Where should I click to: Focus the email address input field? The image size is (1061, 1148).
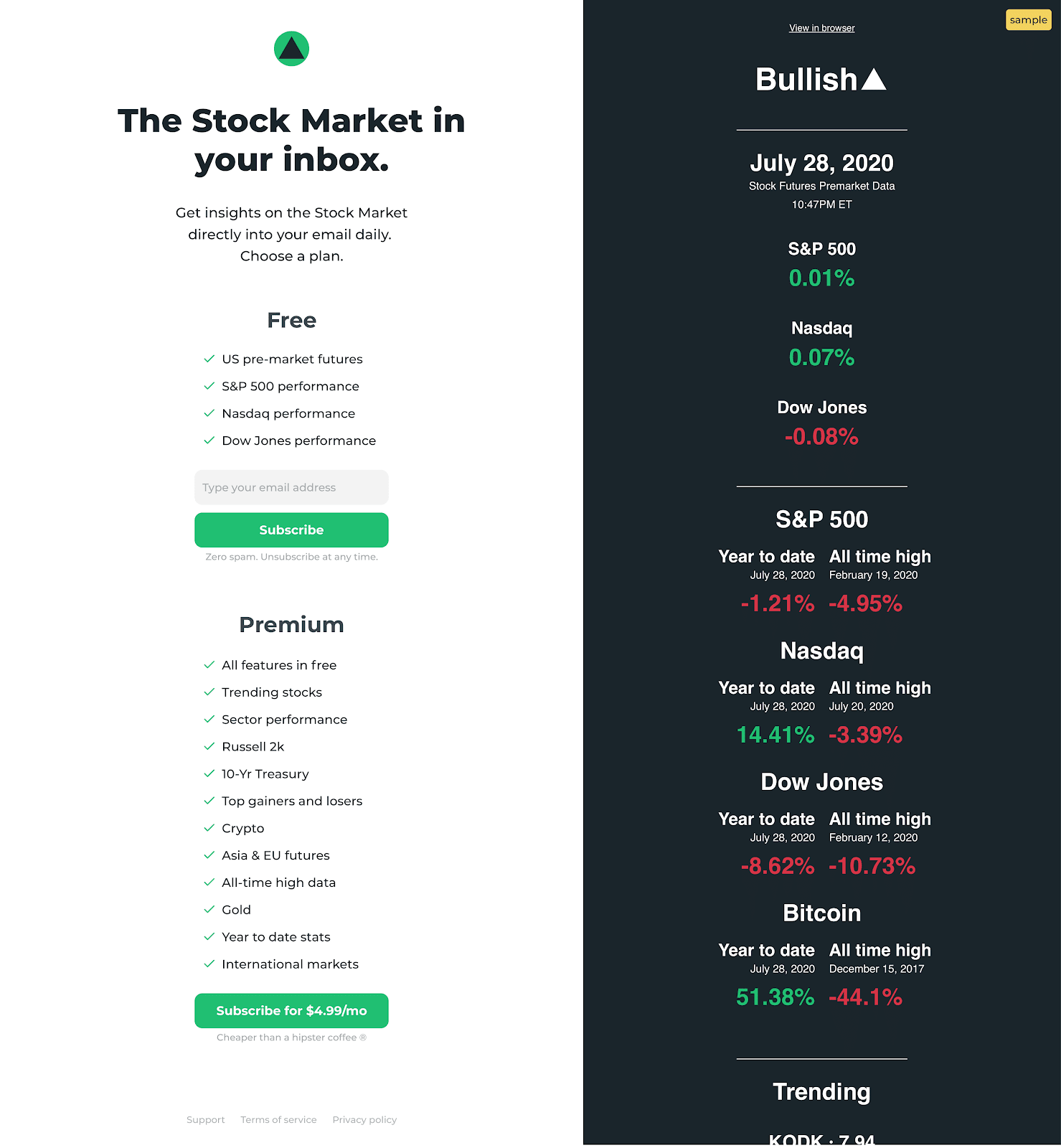291,487
